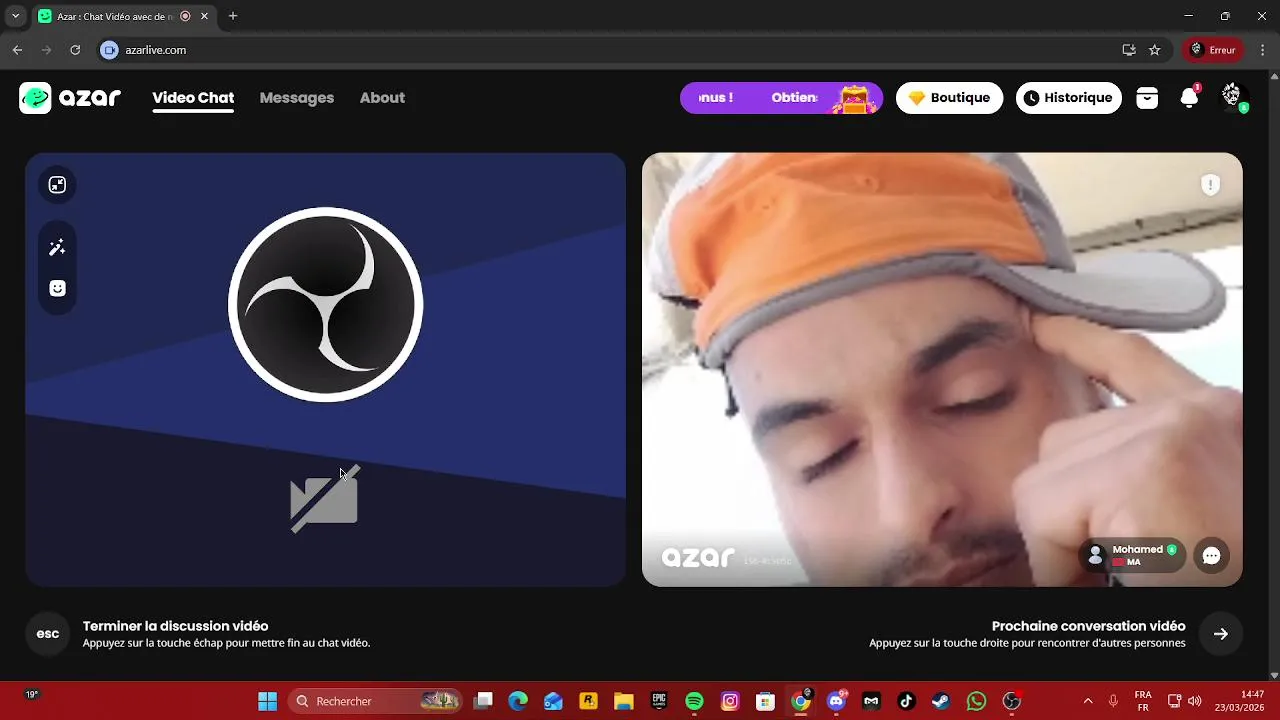Click 'Terminer la discussion vidéo' text
The width and height of the screenshot is (1280, 720).
[x=175, y=626]
